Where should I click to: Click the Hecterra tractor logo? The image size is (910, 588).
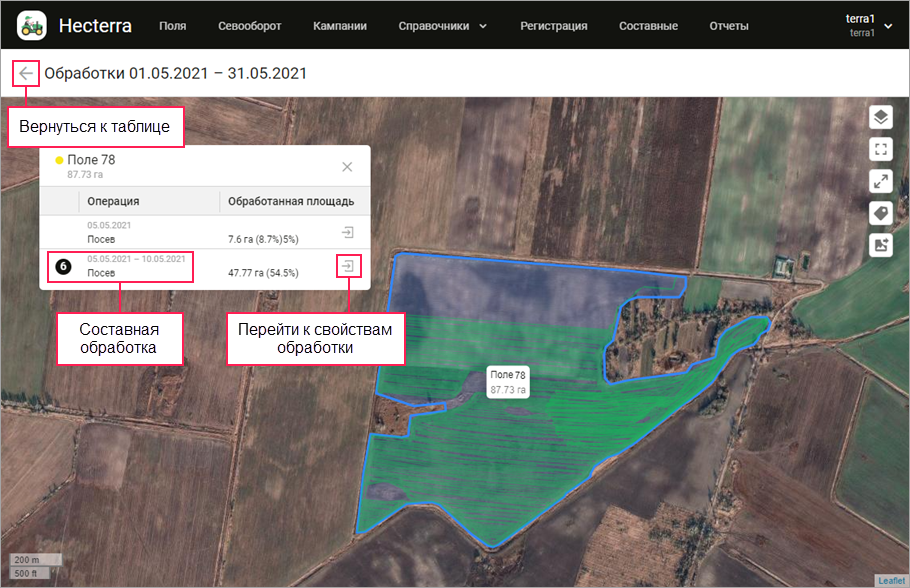coord(31,25)
